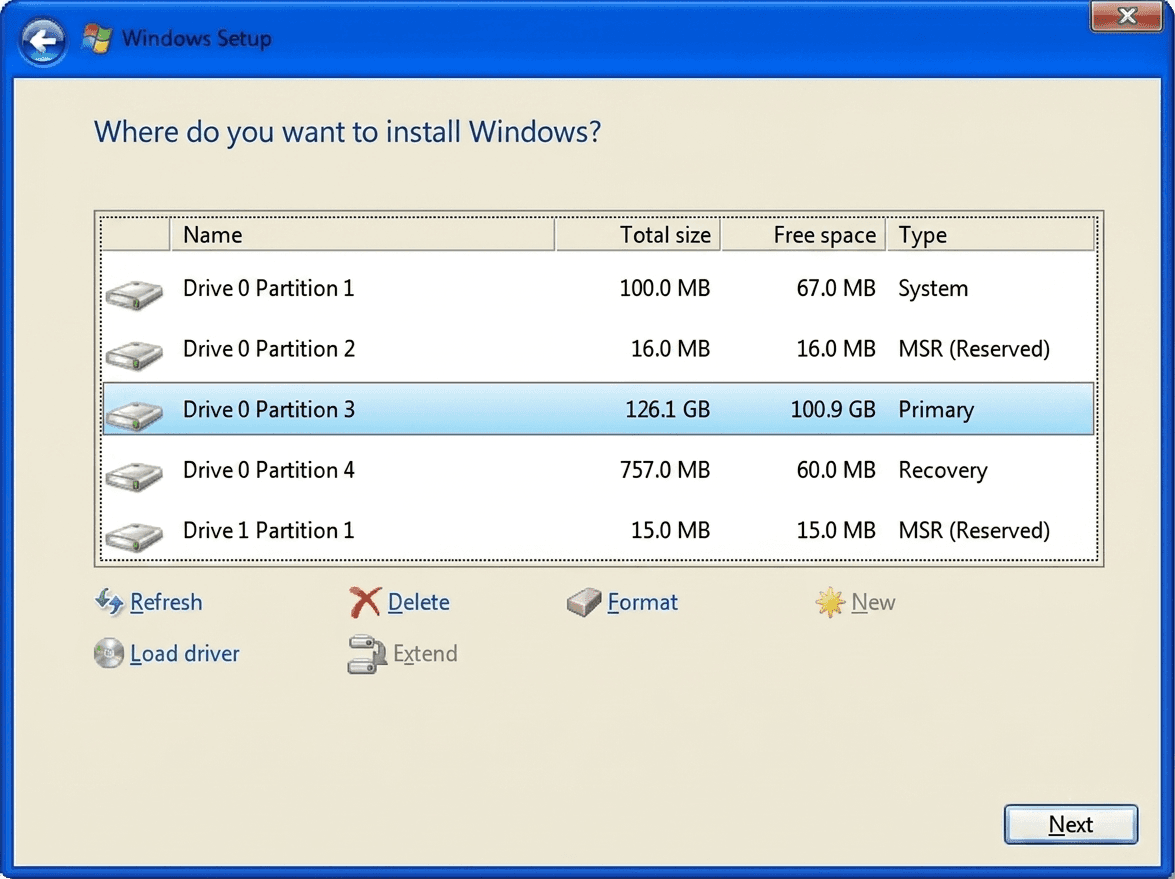The height and width of the screenshot is (879, 1175).
Task: Click the 16.0 MB total size cell
Action: pos(670,349)
